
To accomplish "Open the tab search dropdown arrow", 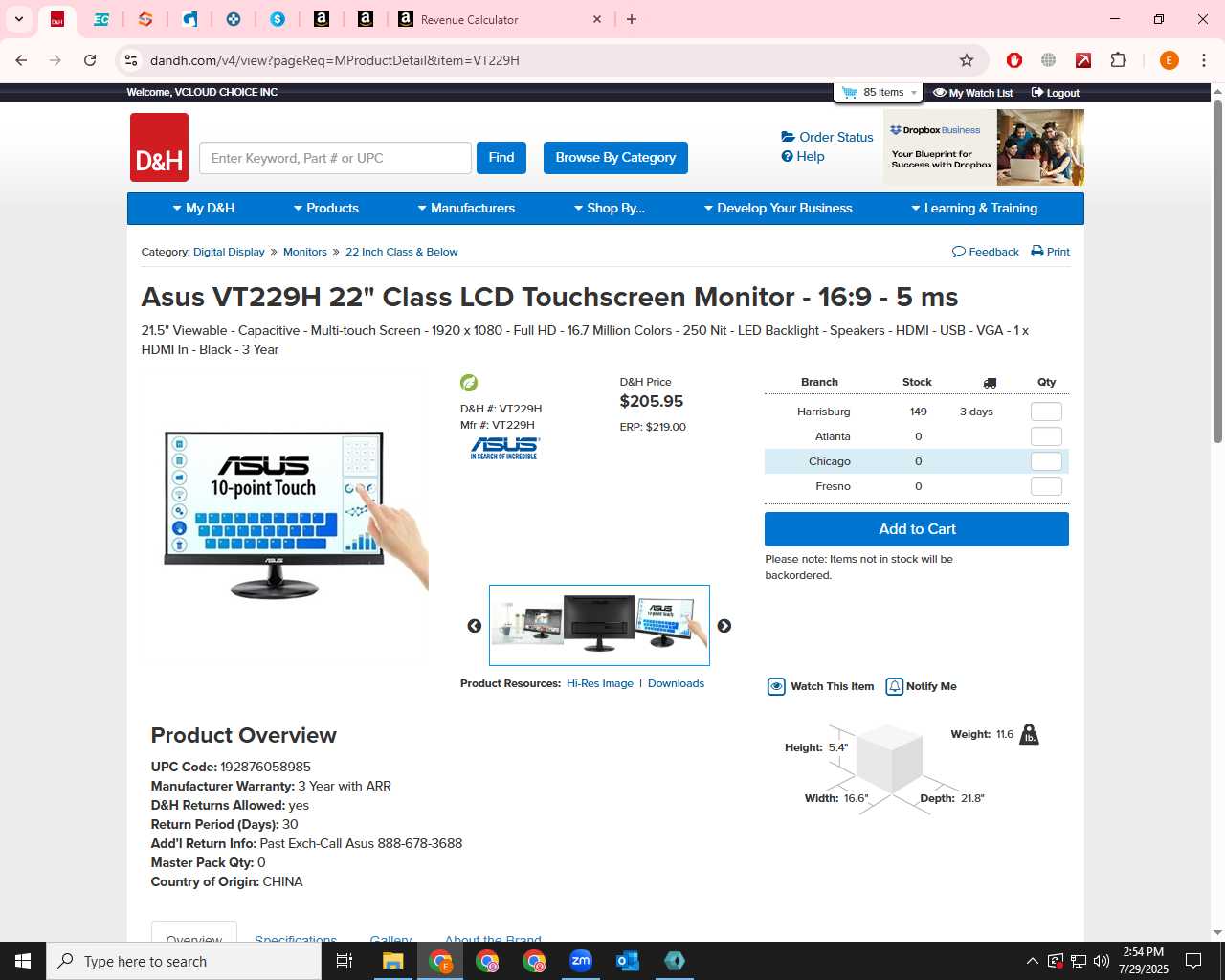I will tap(18, 19).
